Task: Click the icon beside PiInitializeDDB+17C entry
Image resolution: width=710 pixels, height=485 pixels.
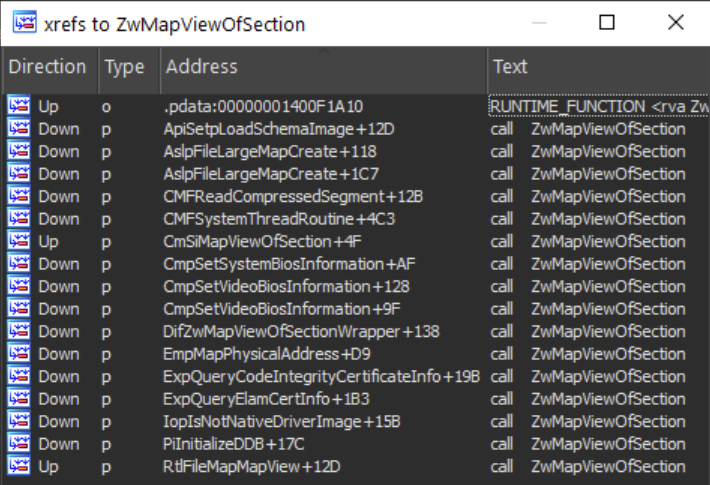Action: [x=18, y=444]
